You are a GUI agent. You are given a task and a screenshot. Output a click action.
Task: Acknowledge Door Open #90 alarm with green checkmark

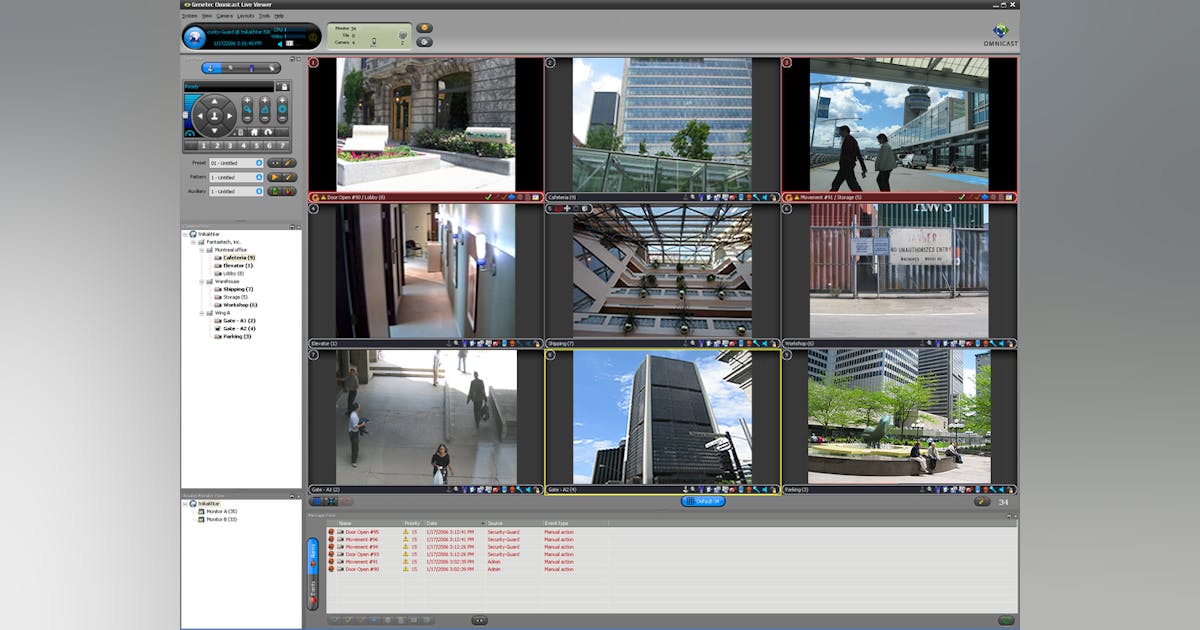(x=488, y=198)
